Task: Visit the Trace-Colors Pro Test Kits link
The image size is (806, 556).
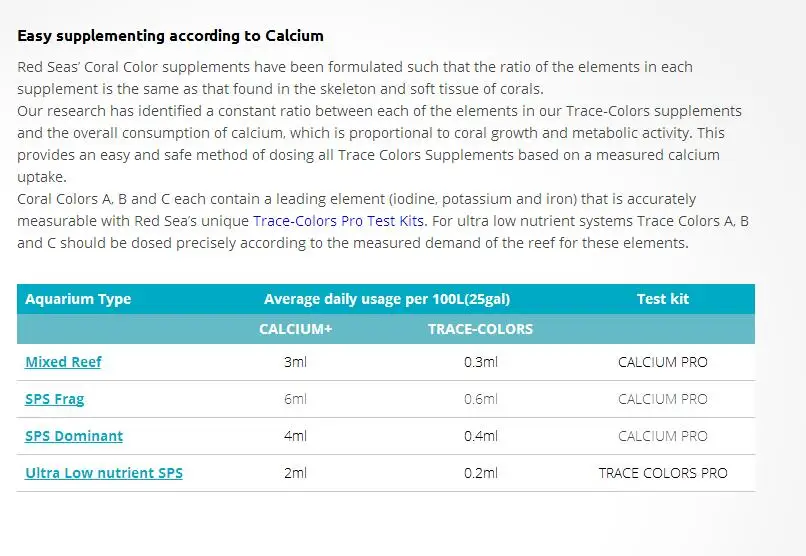Action: [x=338, y=221]
